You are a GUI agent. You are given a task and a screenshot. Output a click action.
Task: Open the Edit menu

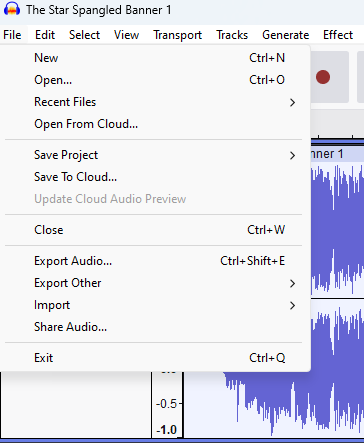point(45,35)
